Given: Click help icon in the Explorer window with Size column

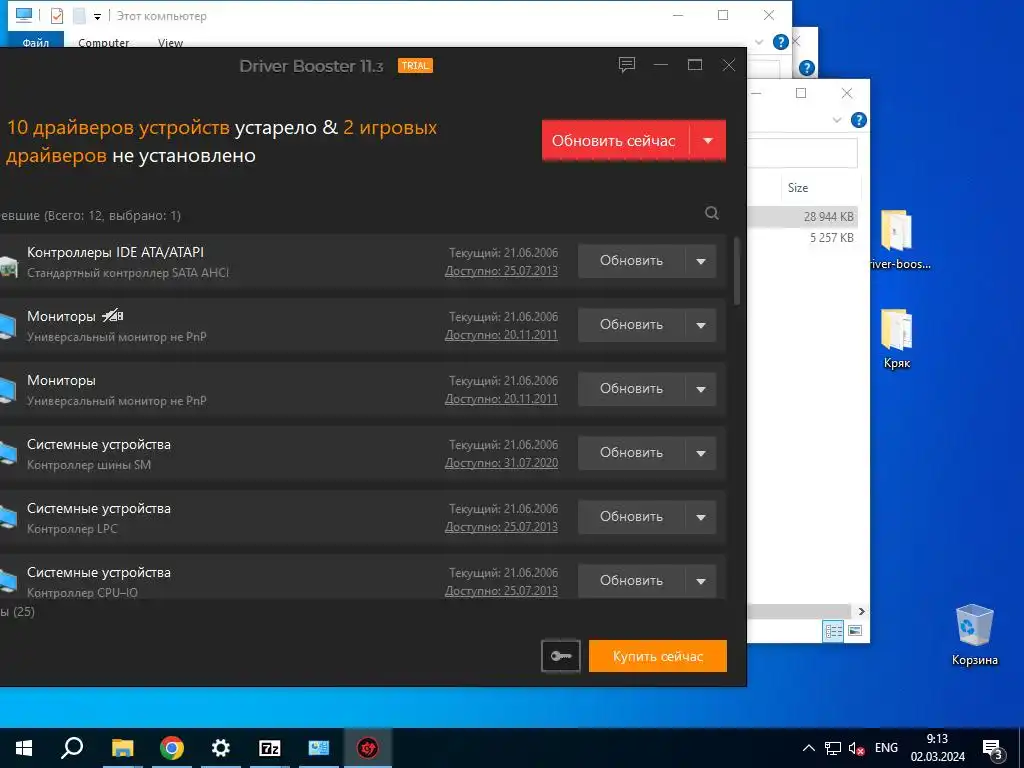Looking at the screenshot, I should pyautogui.click(x=859, y=120).
